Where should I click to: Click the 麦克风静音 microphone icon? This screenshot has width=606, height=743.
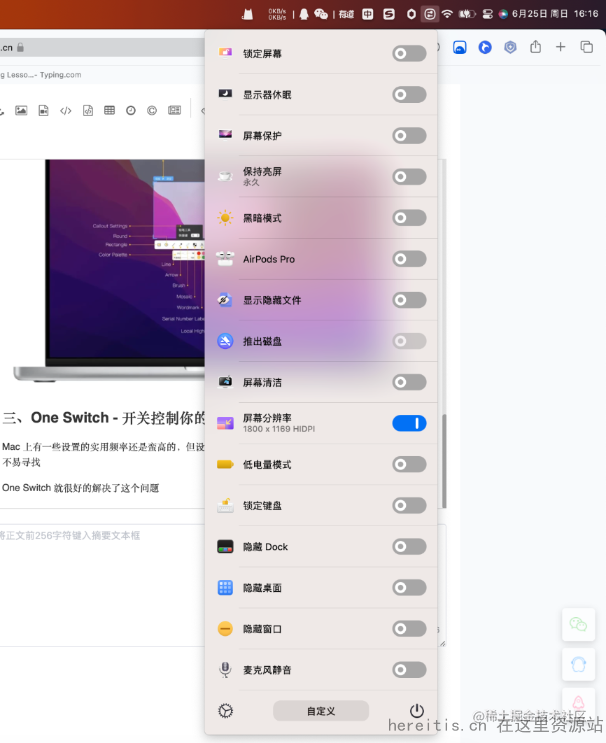226,670
